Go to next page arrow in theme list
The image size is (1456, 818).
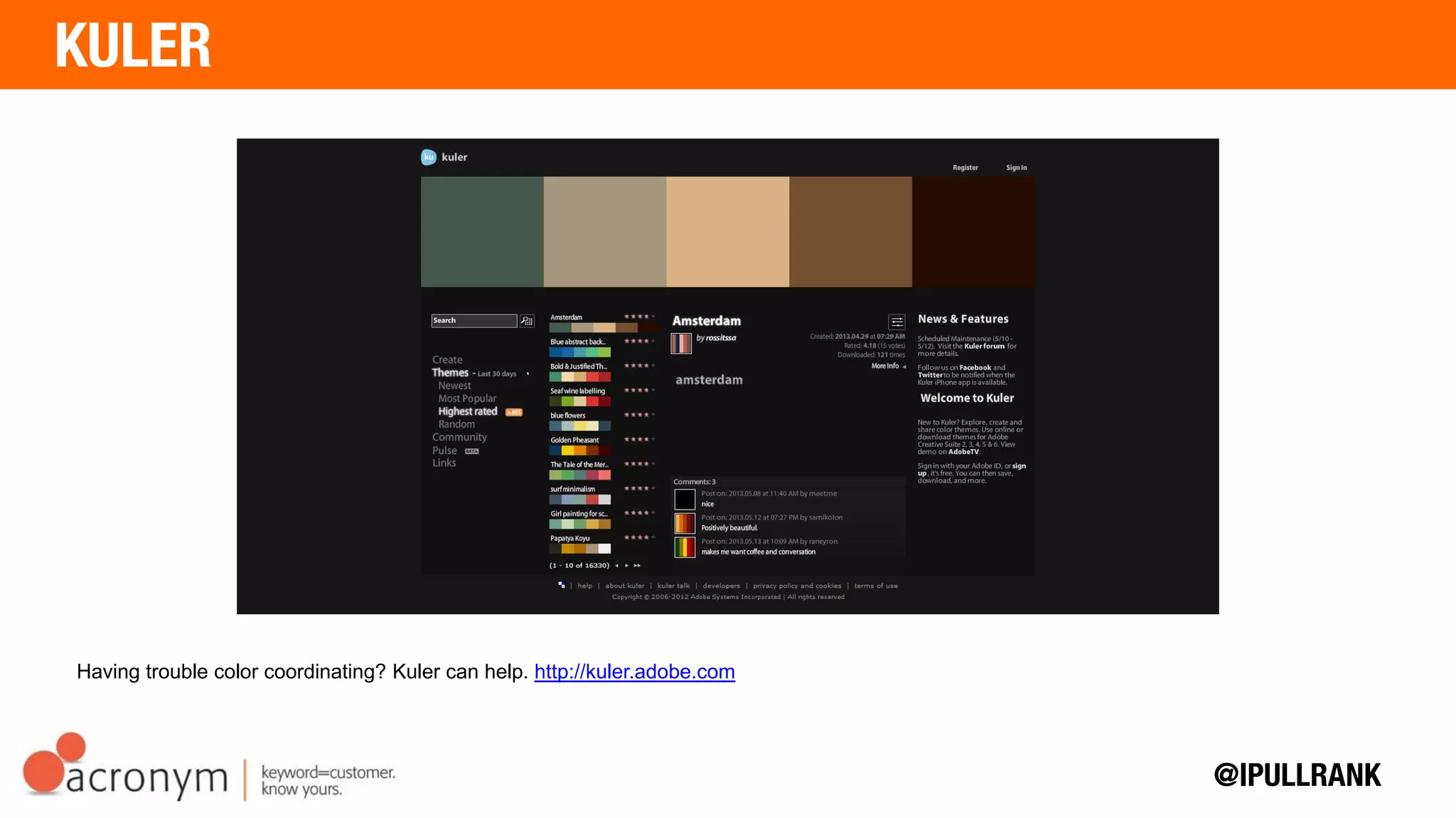pyautogui.click(x=626, y=566)
